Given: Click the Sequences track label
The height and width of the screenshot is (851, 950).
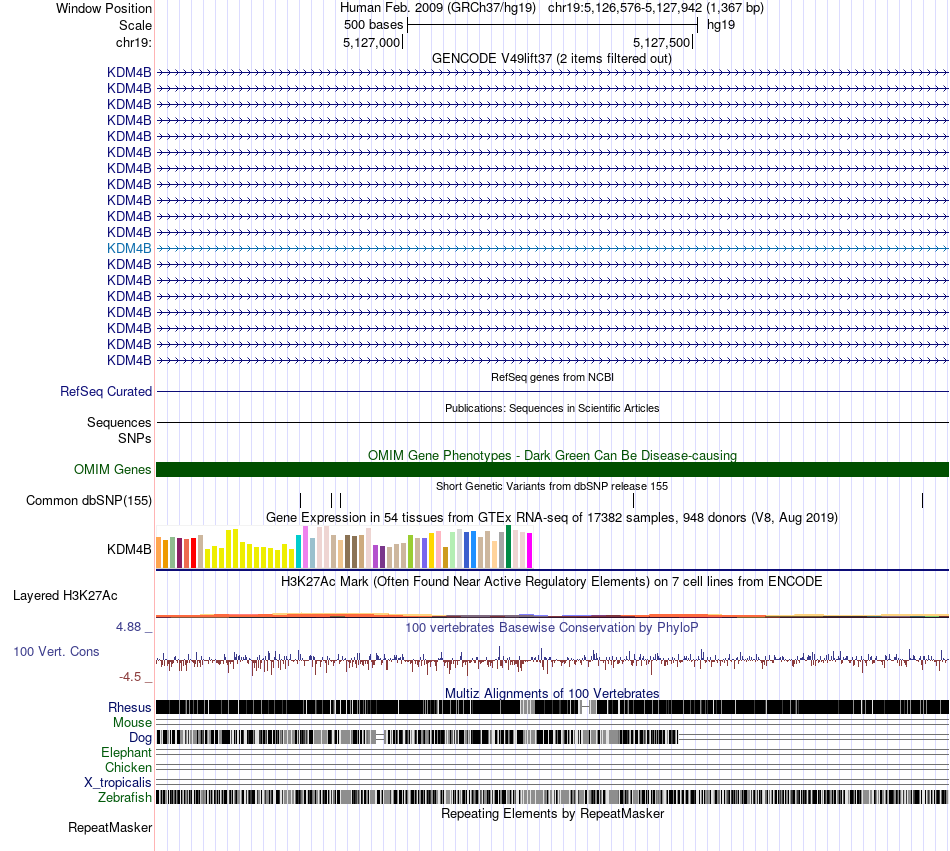Looking at the screenshot, I should (x=119, y=422).
